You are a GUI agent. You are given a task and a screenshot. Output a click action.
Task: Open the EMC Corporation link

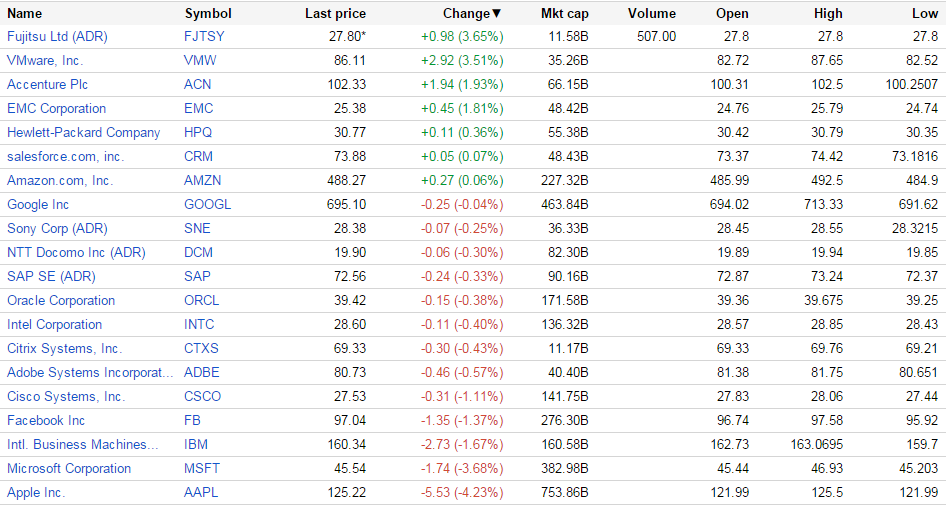[56, 109]
